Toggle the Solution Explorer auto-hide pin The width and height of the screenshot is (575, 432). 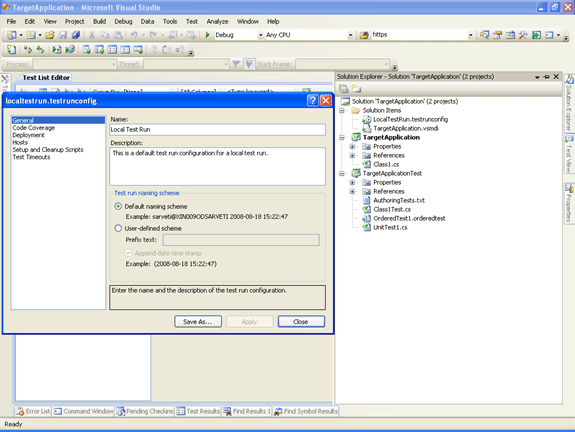(546, 77)
